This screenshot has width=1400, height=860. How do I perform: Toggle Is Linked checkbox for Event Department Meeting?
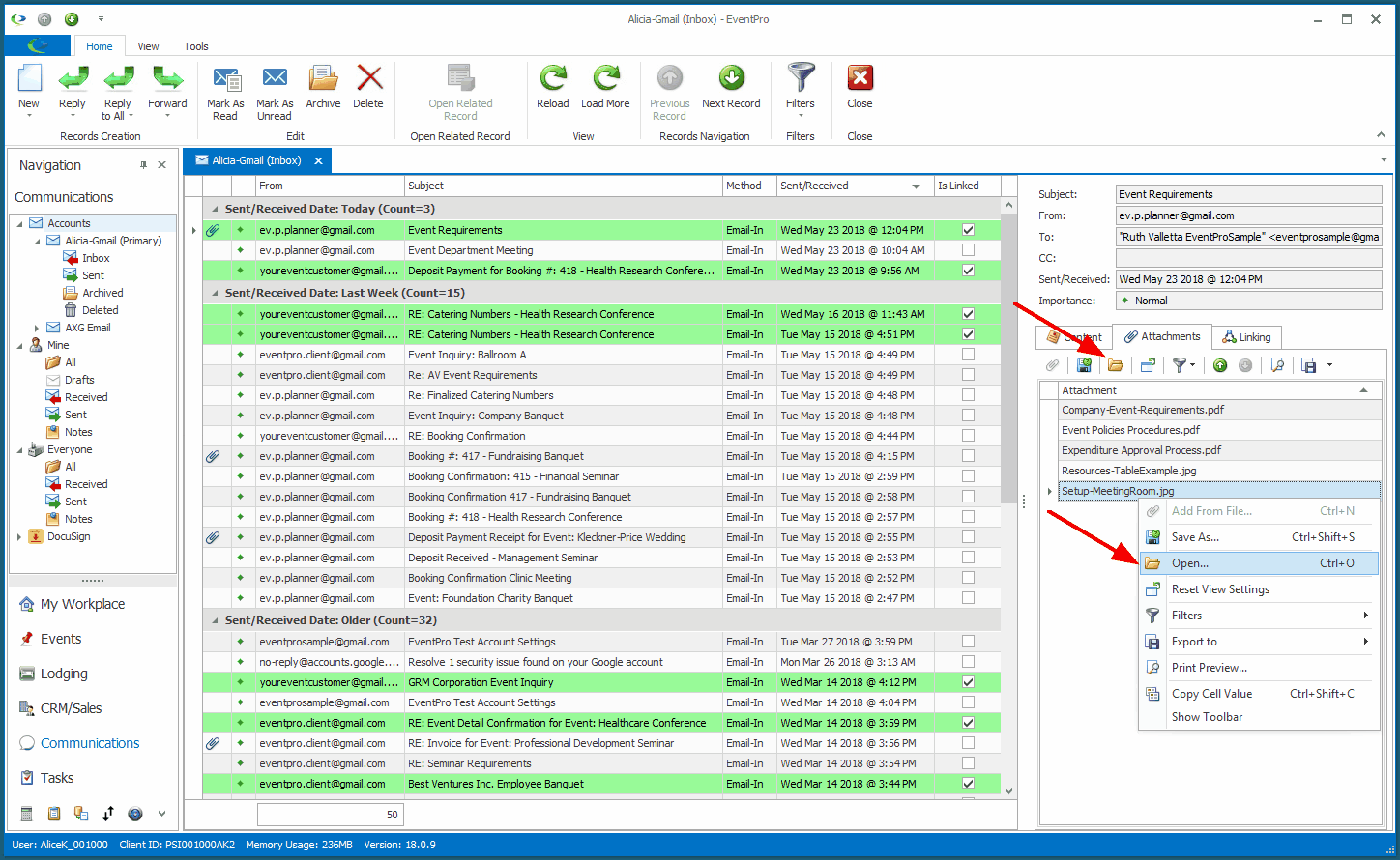(968, 250)
